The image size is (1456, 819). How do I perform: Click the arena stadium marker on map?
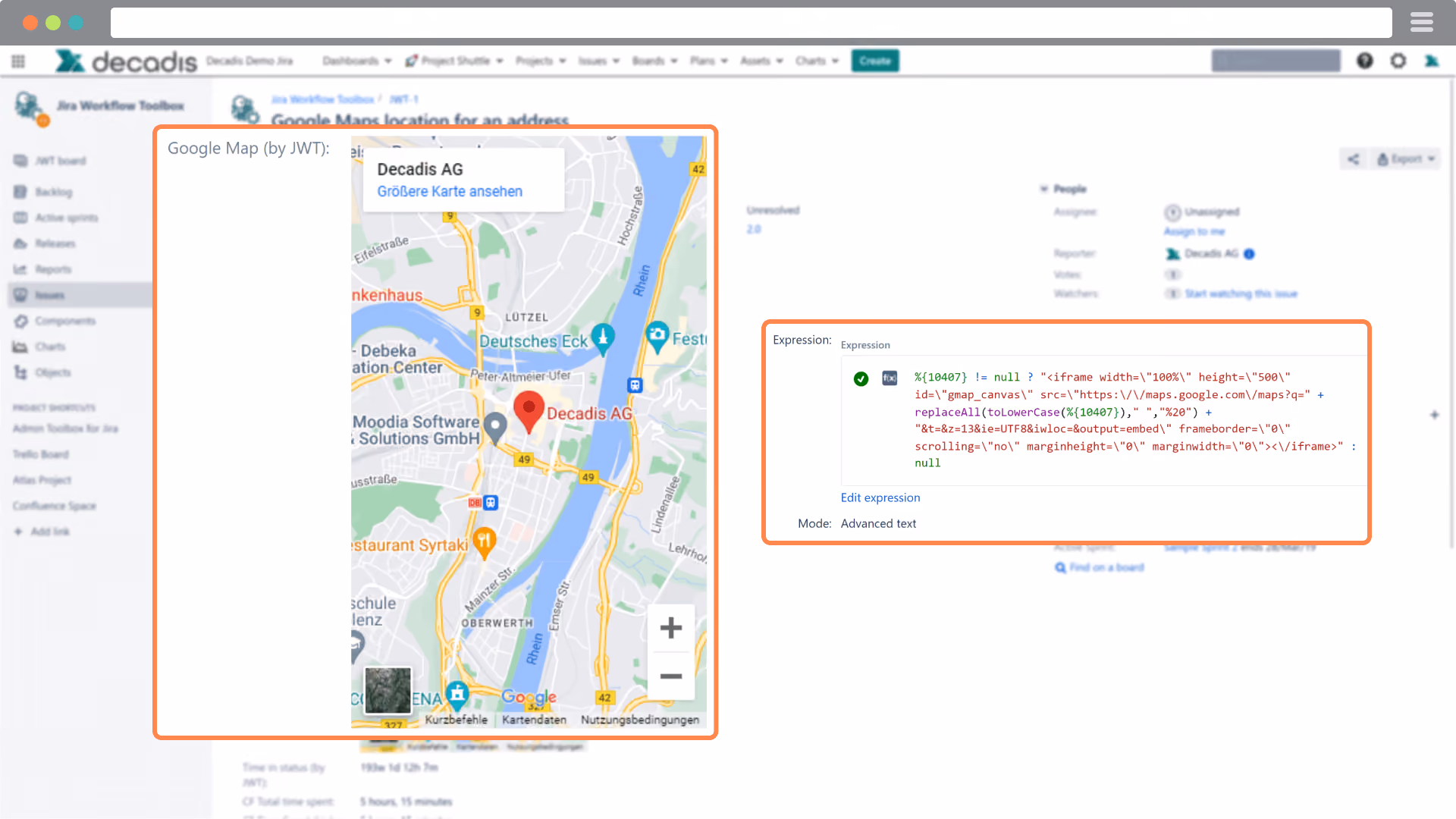[x=457, y=693]
